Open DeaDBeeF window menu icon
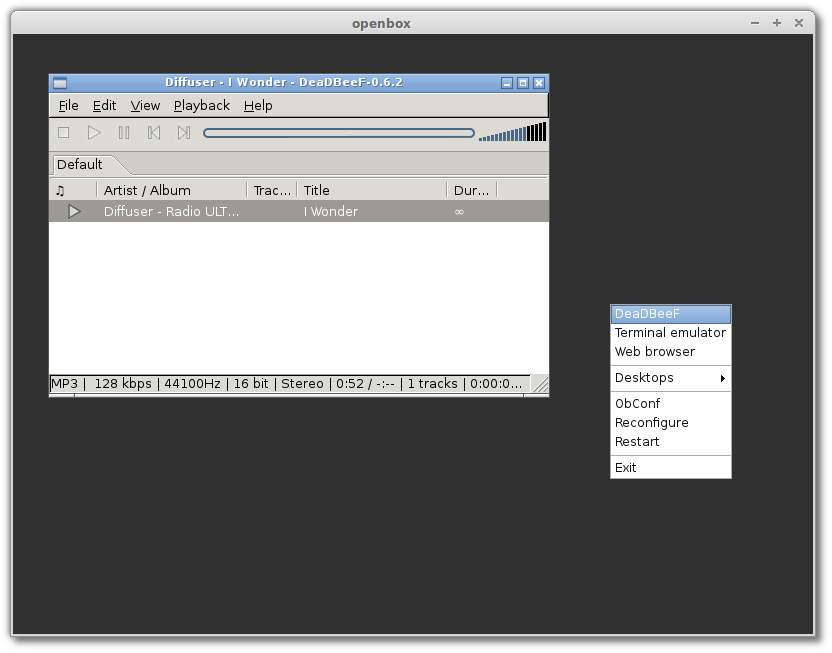 [x=60, y=83]
